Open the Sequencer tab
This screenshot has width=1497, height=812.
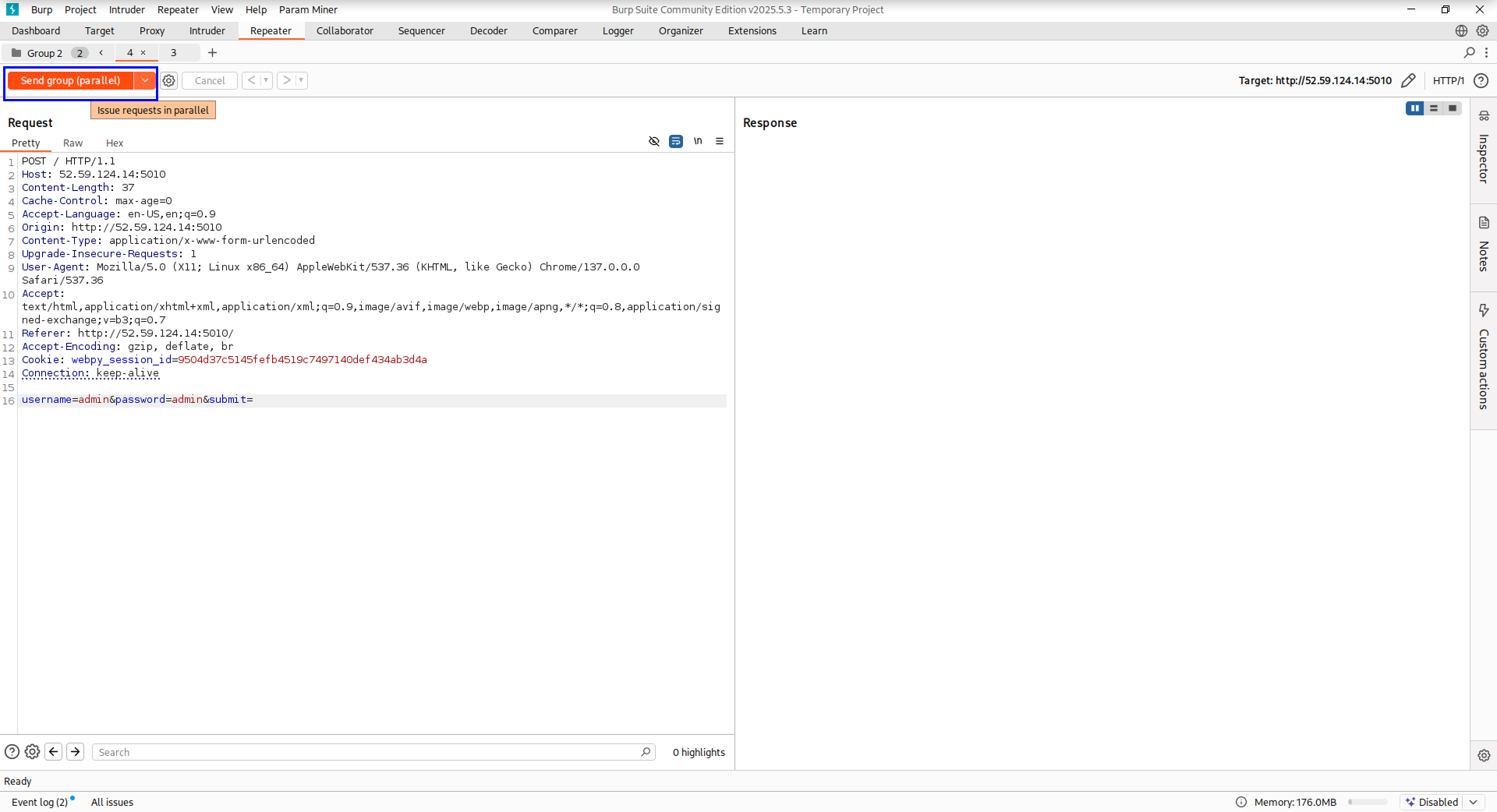(x=422, y=31)
